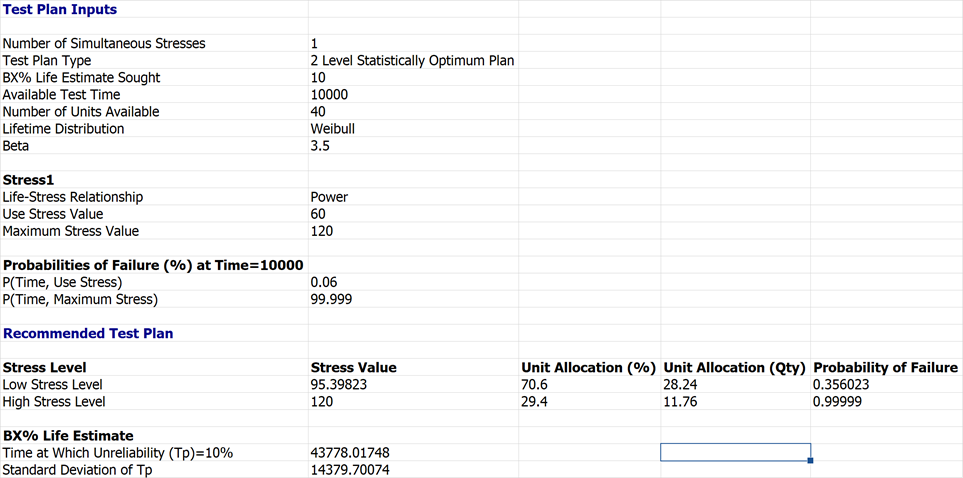This screenshot has height=478, width=963.
Task: Click the empty selected cell with the green border
Action: [x=735, y=452]
